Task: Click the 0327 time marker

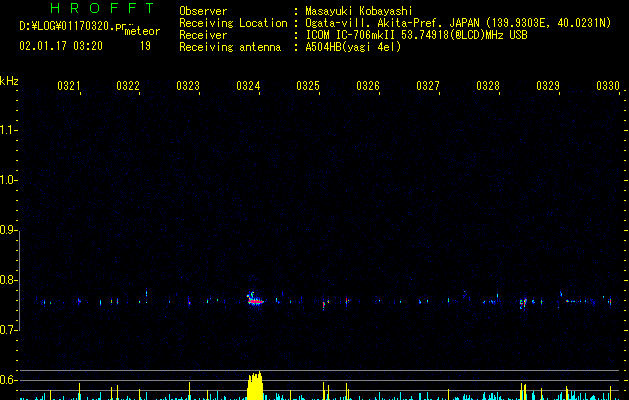Action: [x=428, y=86]
